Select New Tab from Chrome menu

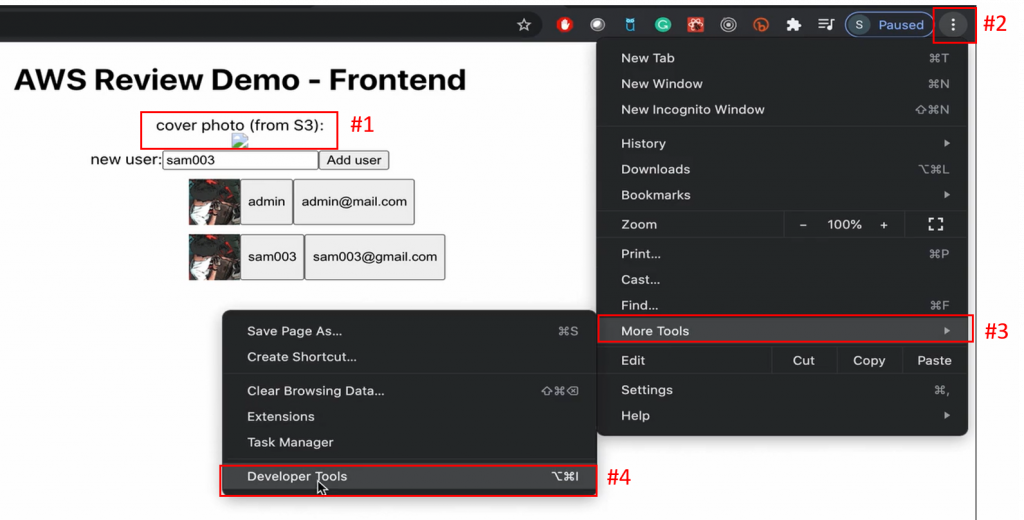pyautogui.click(x=782, y=58)
